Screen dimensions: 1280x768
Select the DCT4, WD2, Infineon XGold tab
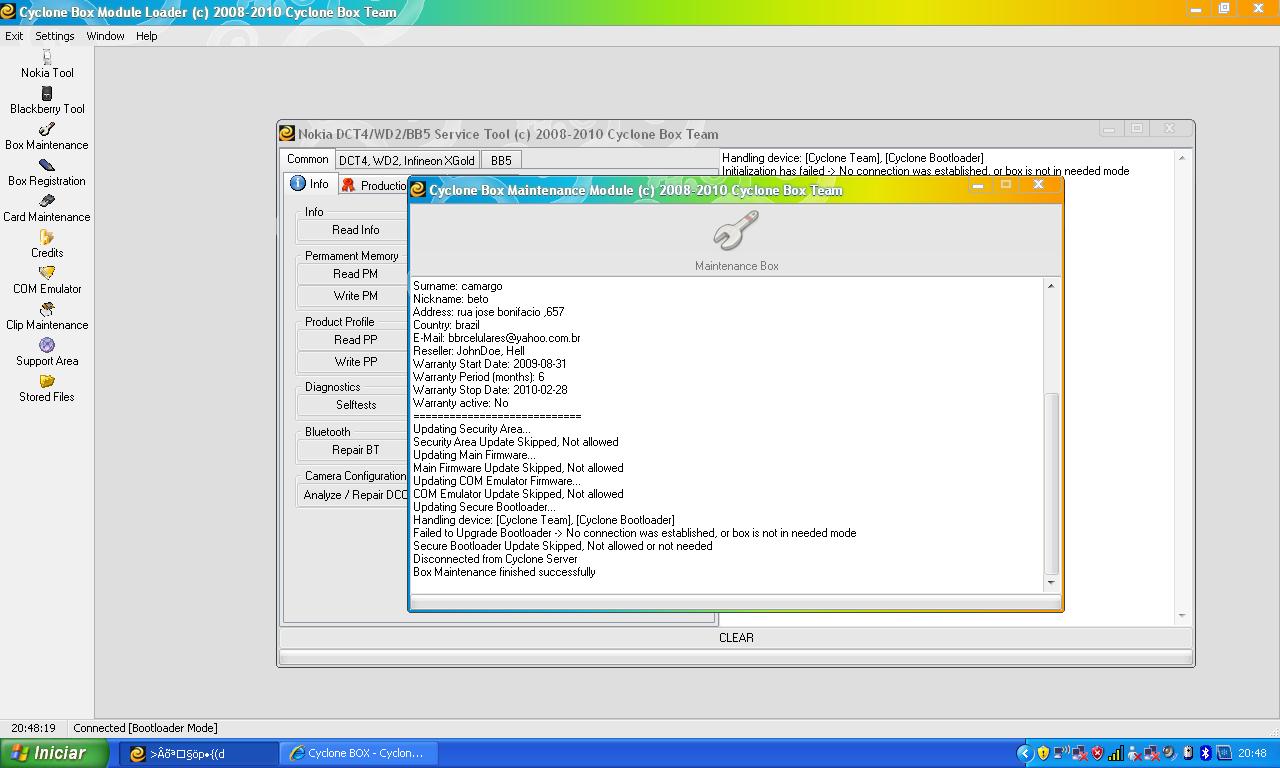point(406,160)
